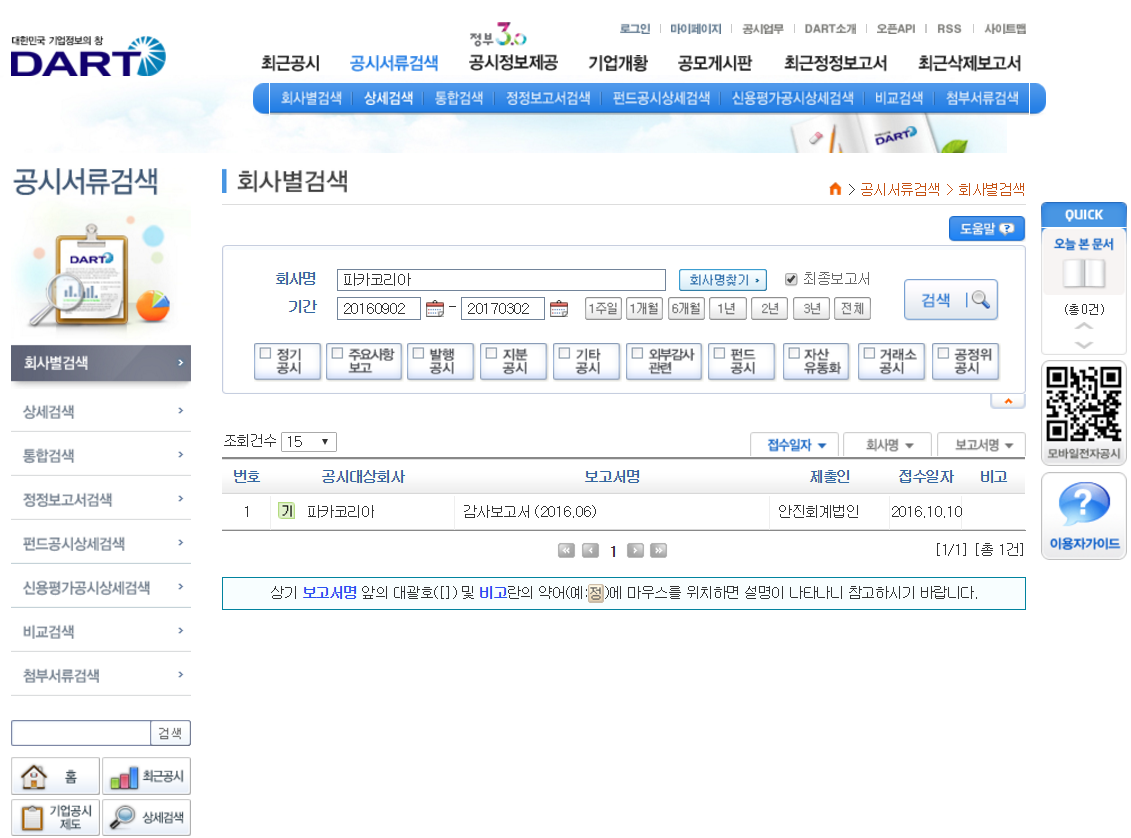Open the 모바일전자공시 QR code
Viewport: 1131px width, 838px height.
tap(1083, 404)
